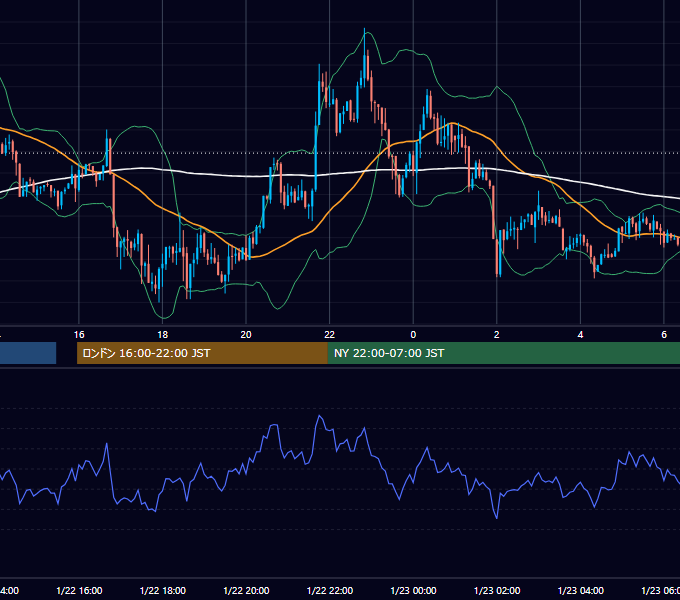Click the 1/22 18:00 time label

tap(163, 590)
